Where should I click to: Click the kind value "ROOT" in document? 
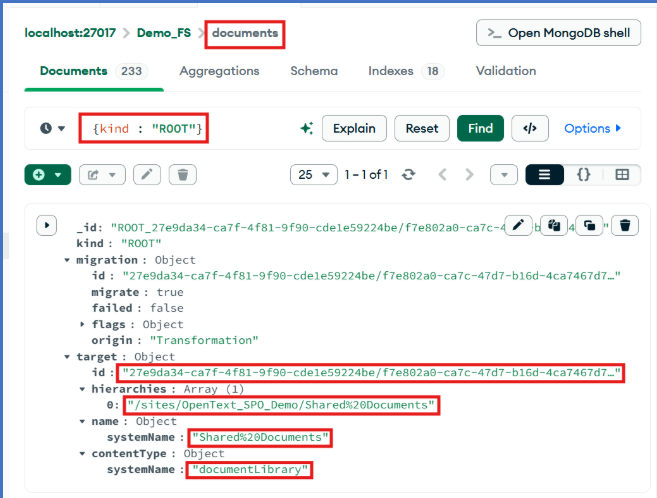[x=141, y=244]
